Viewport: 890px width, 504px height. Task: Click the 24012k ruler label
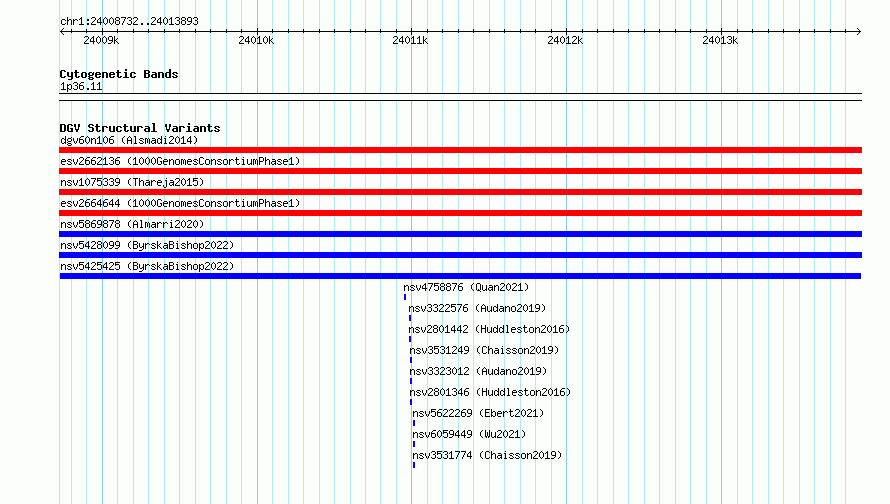(x=565, y=40)
